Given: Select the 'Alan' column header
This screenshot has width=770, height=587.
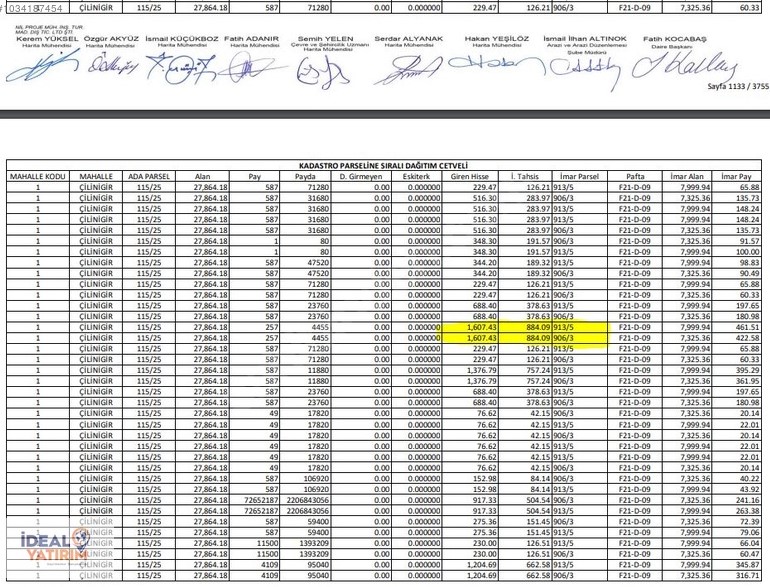Looking at the screenshot, I should pyautogui.click(x=202, y=176).
